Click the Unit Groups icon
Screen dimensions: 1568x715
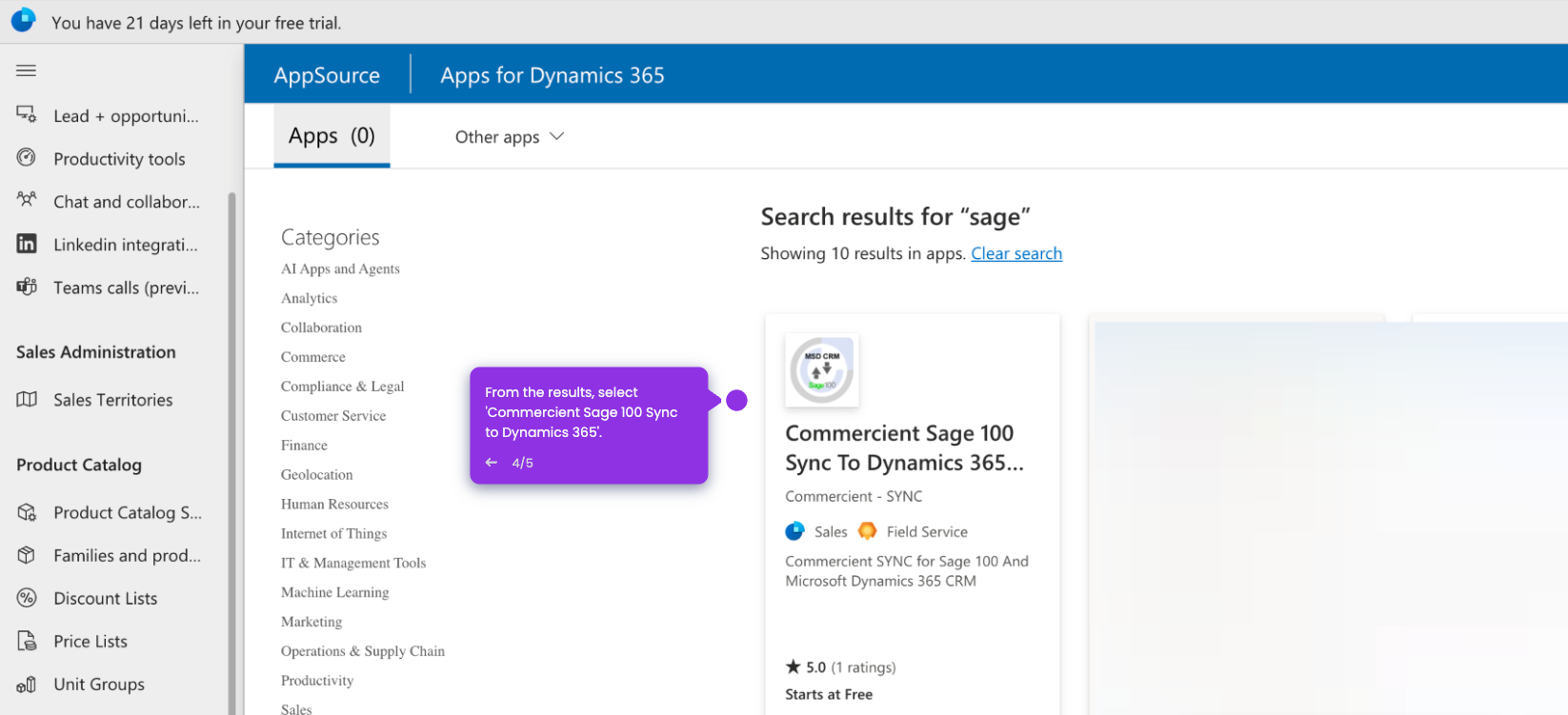[27, 684]
